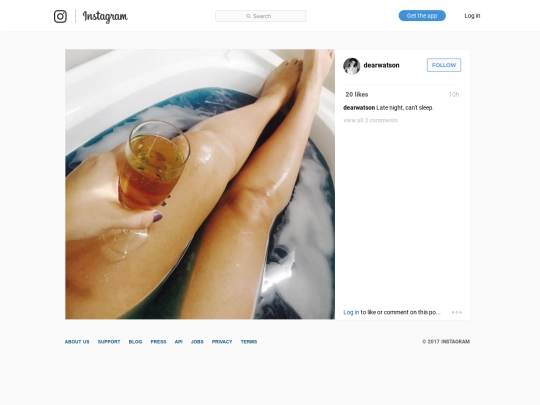The height and width of the screenshot is (405, 540).
Task: Click into the Search field
Action: pos(261,16)
